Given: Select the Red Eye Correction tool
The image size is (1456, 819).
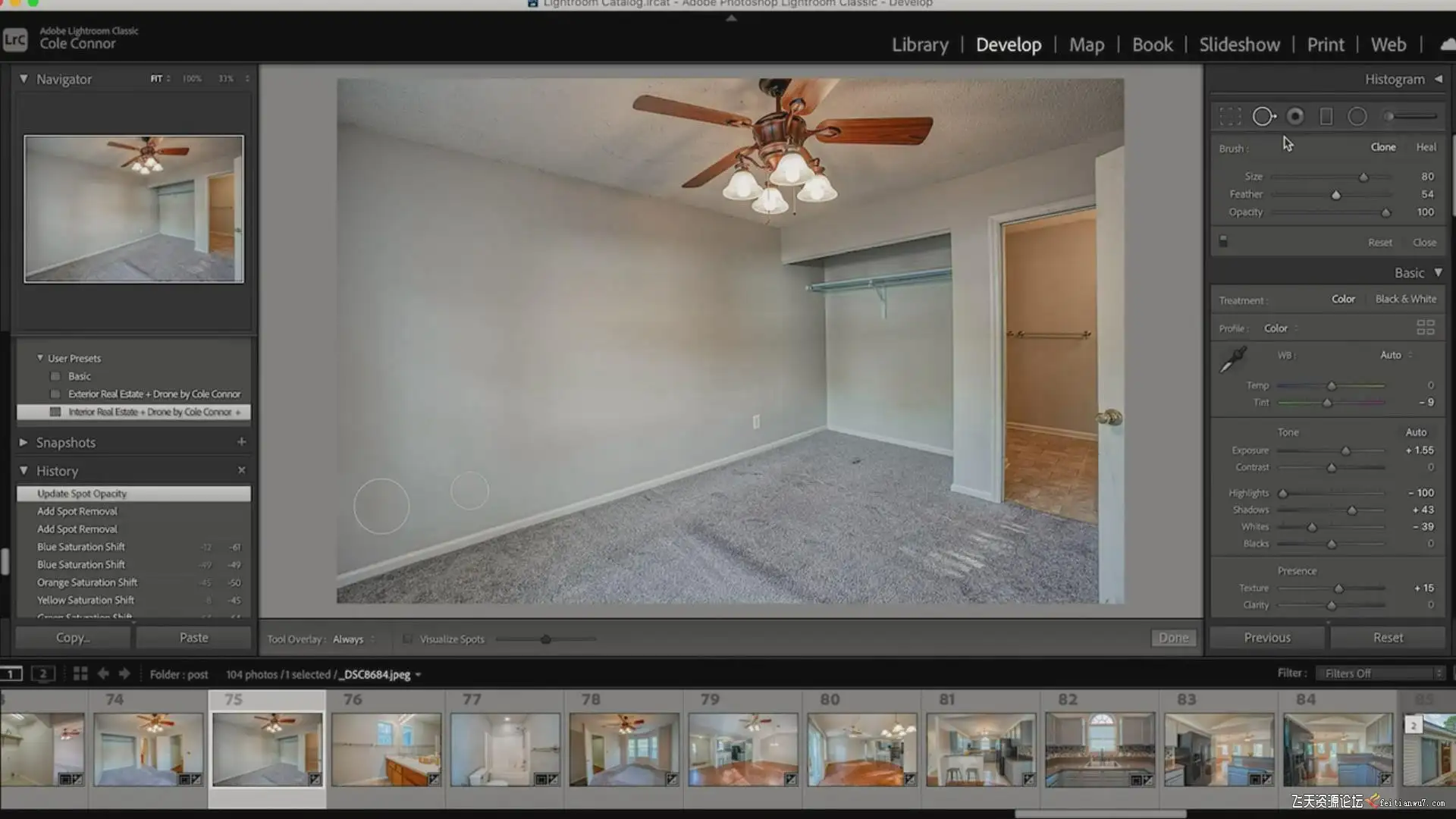Looking at the screenshot, I should point(1295,116).
